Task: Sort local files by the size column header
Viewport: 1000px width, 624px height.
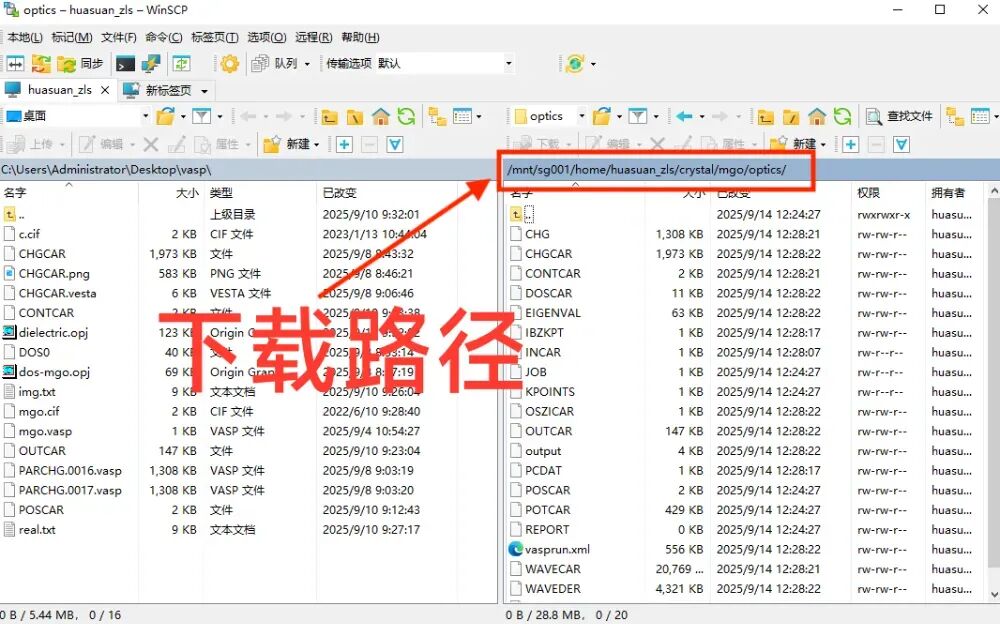Action: (x=187, y=192)
